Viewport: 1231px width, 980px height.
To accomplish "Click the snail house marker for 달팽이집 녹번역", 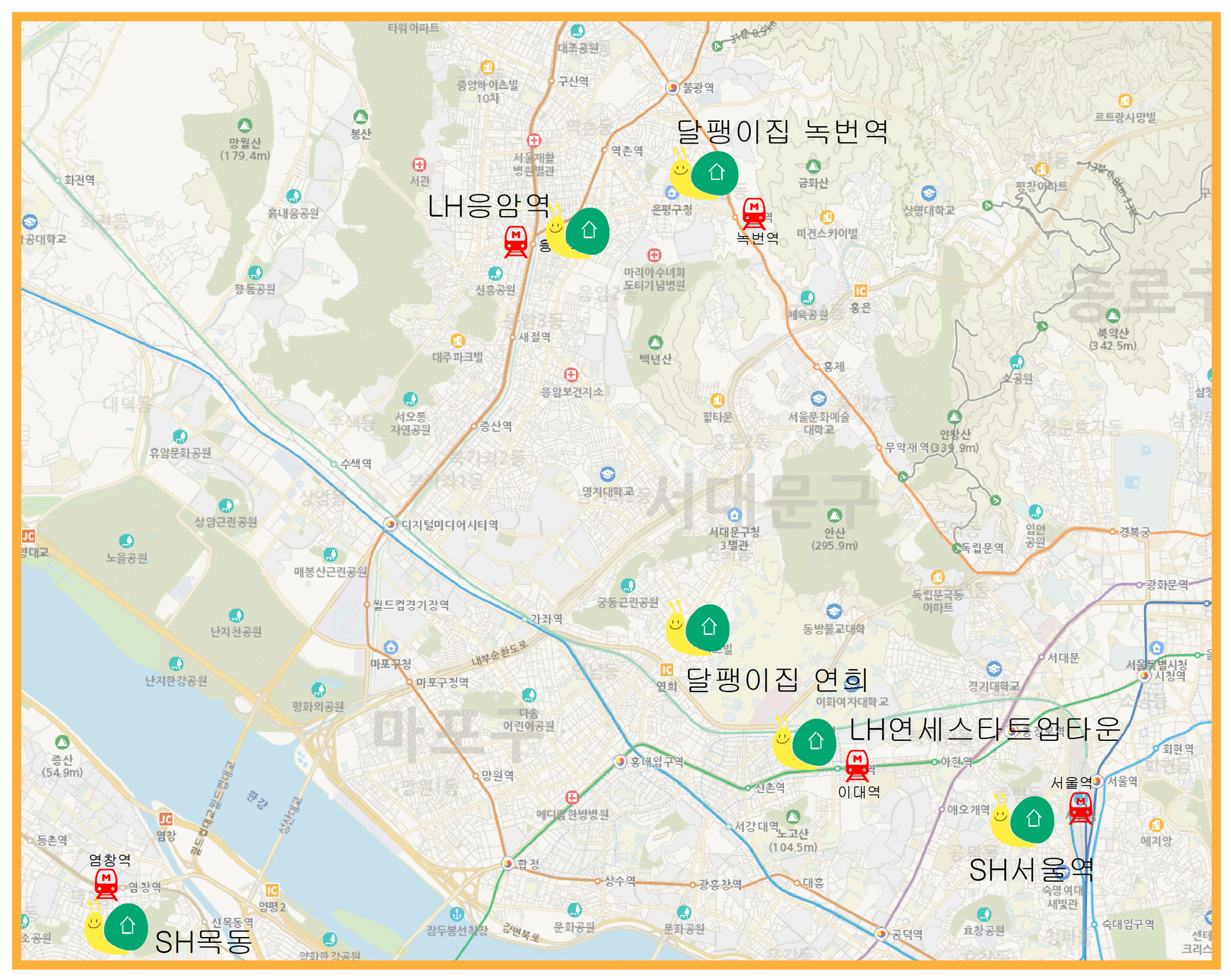I will click(704, 174).
